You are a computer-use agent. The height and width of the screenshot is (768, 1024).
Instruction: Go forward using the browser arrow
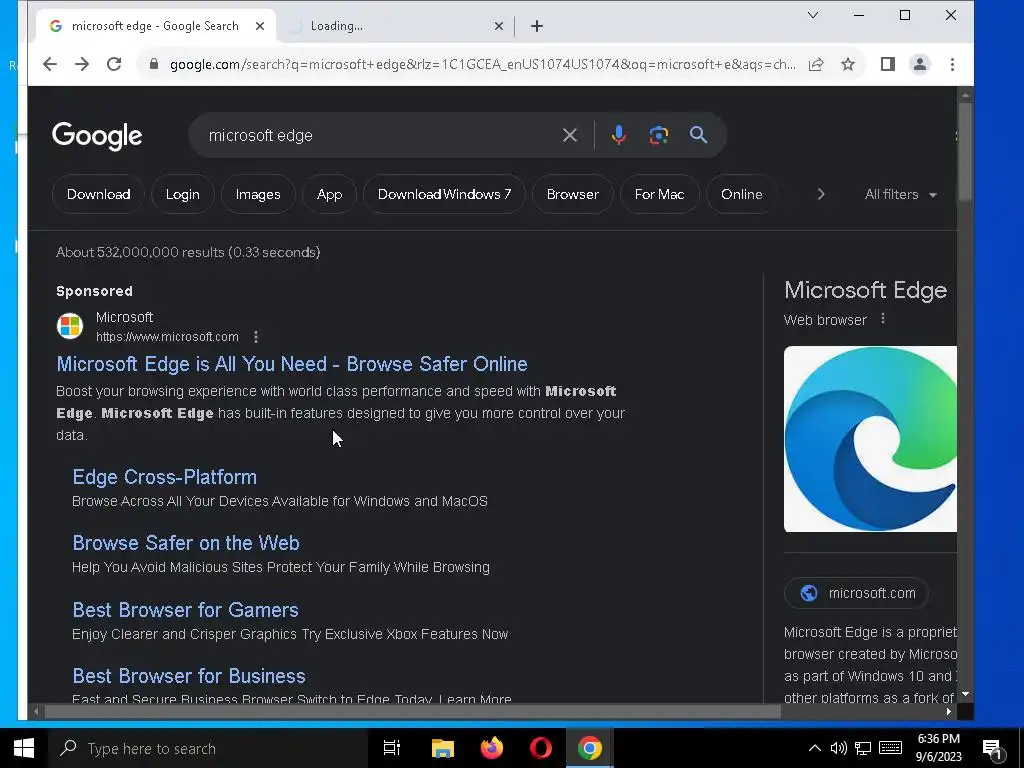pos(82,64)
